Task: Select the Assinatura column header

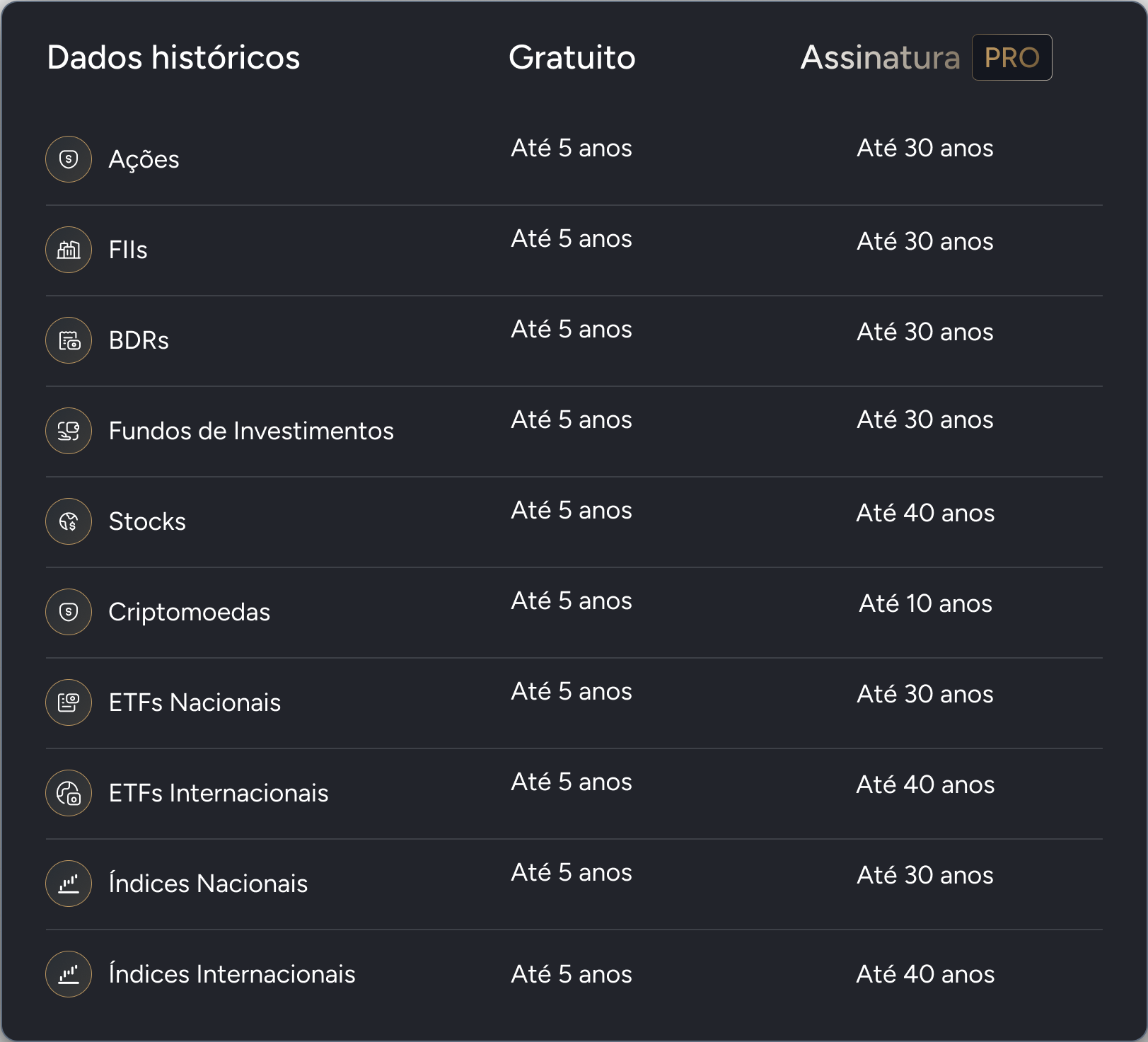Action: pos(880,57)
